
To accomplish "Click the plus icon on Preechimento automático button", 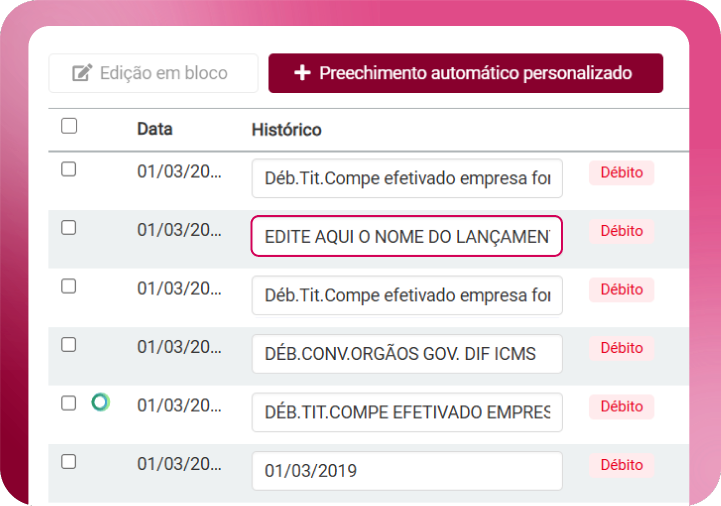I will [x=301, y=73].
